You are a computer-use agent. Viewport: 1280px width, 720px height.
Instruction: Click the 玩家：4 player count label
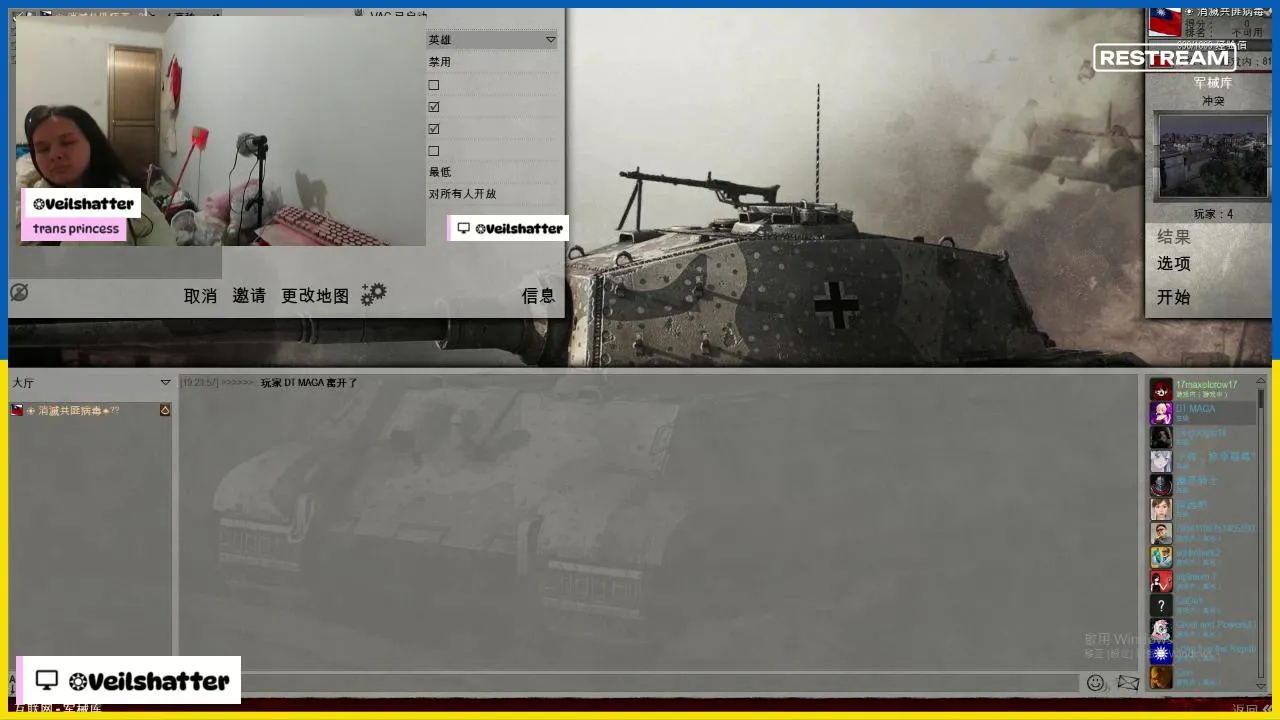(x=1213, y=214)
